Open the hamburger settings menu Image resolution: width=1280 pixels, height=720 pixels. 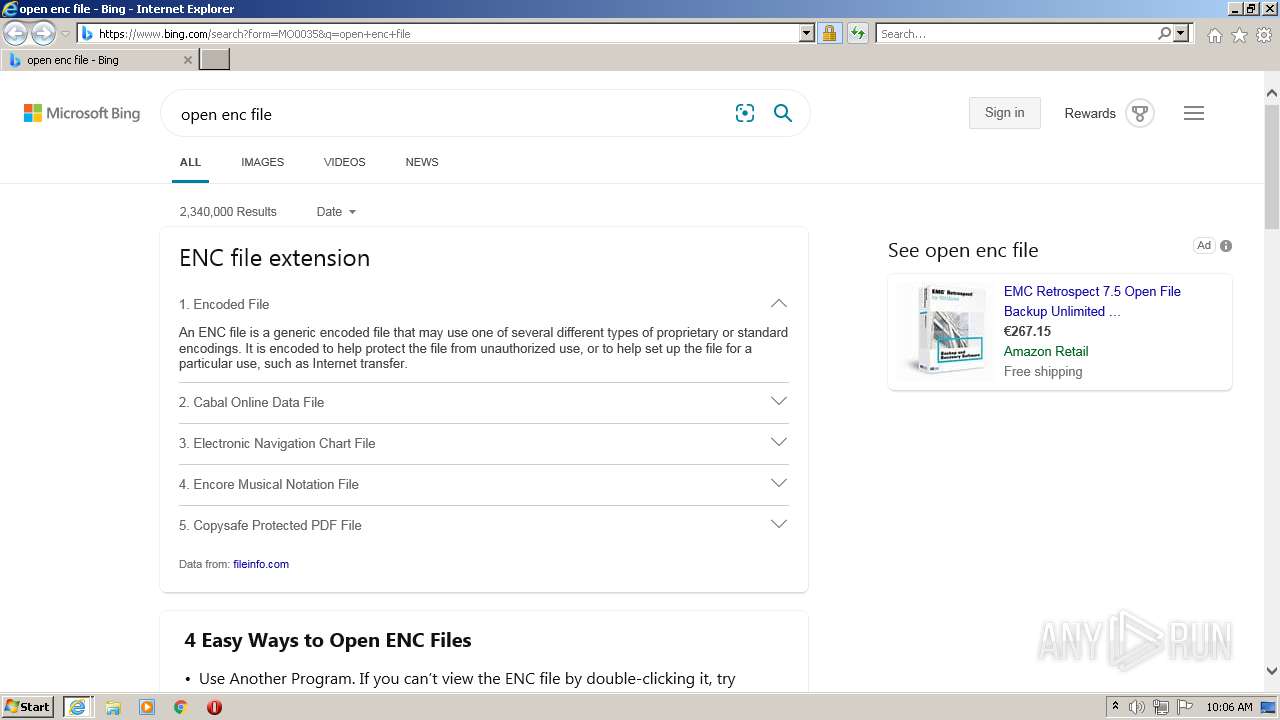1194,113
